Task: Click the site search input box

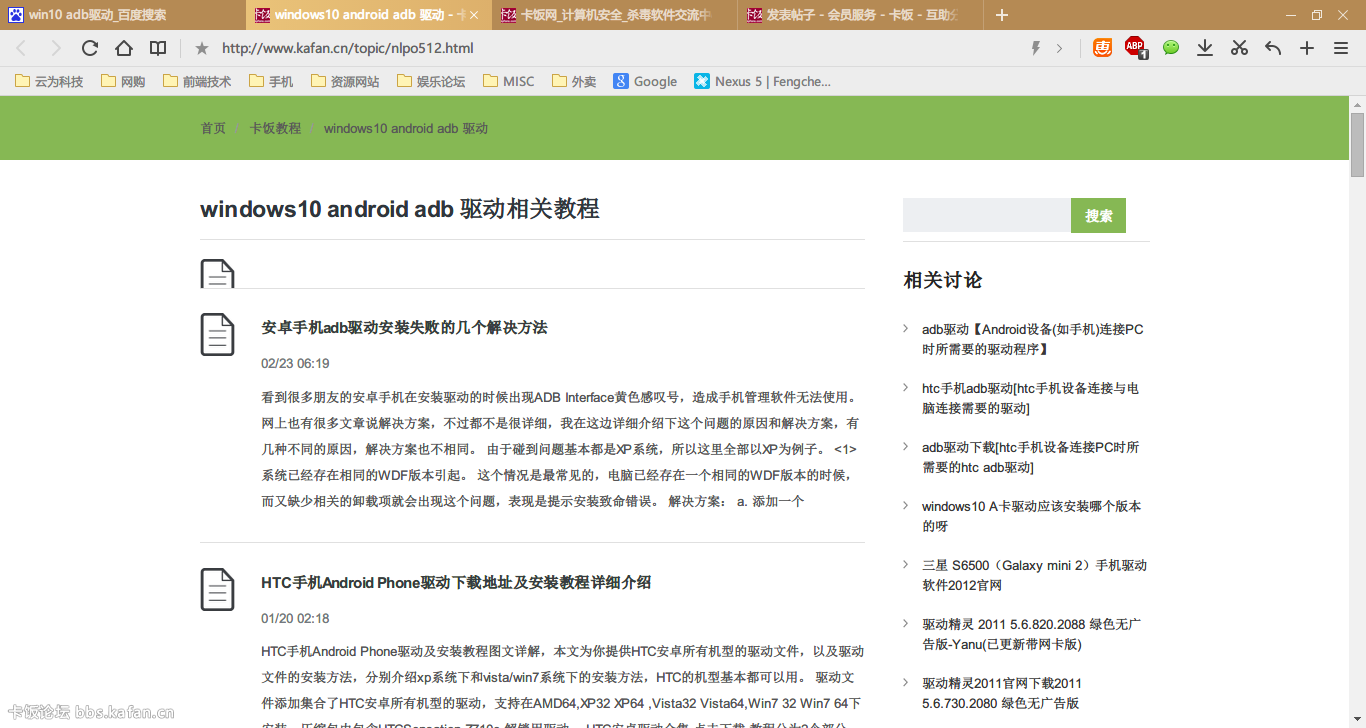Action: point(987,215)
